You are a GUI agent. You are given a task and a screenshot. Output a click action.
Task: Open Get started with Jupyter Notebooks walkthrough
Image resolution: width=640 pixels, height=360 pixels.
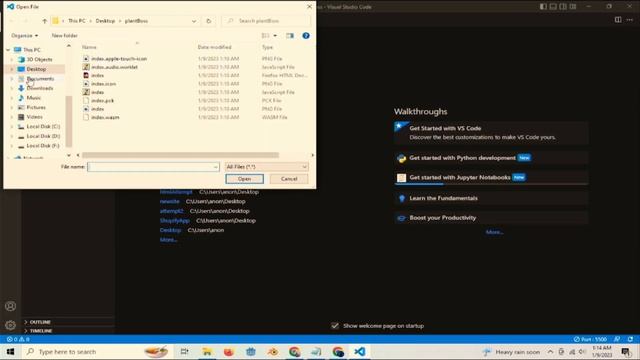pos(491,178)
